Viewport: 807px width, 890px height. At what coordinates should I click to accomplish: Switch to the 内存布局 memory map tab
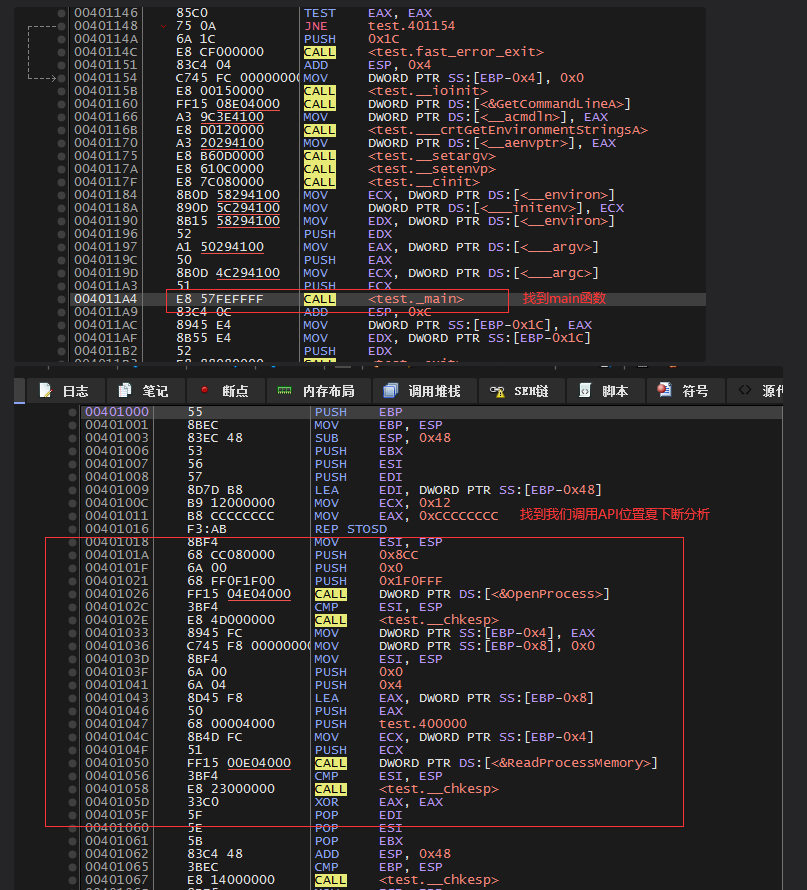click(316, 391)
